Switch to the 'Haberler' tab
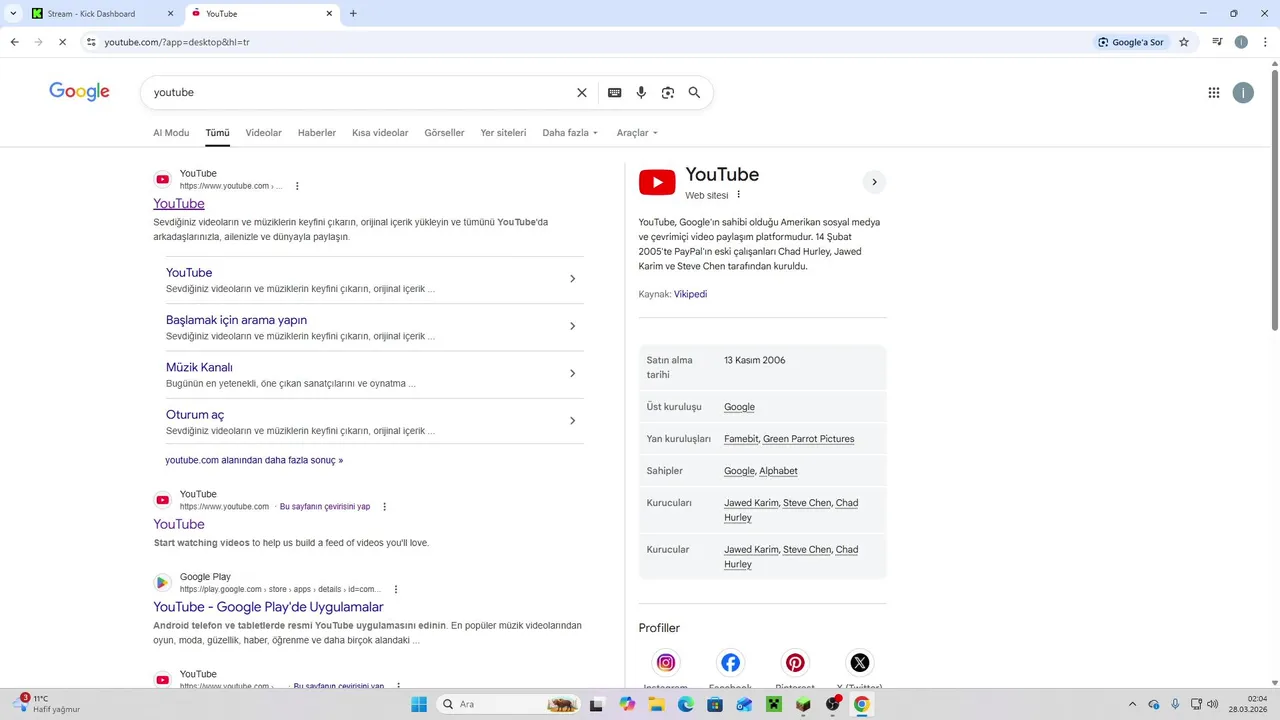Viewport: 1280px width, 720px height. point(317,132)
